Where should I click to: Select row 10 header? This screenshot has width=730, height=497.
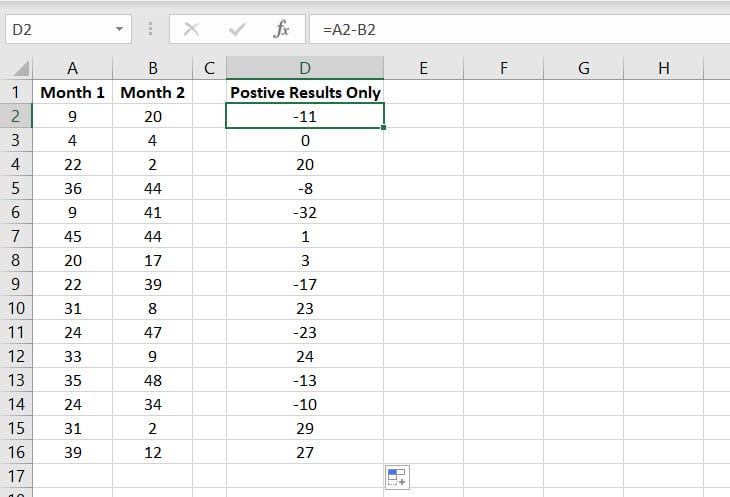click(16, 308)
